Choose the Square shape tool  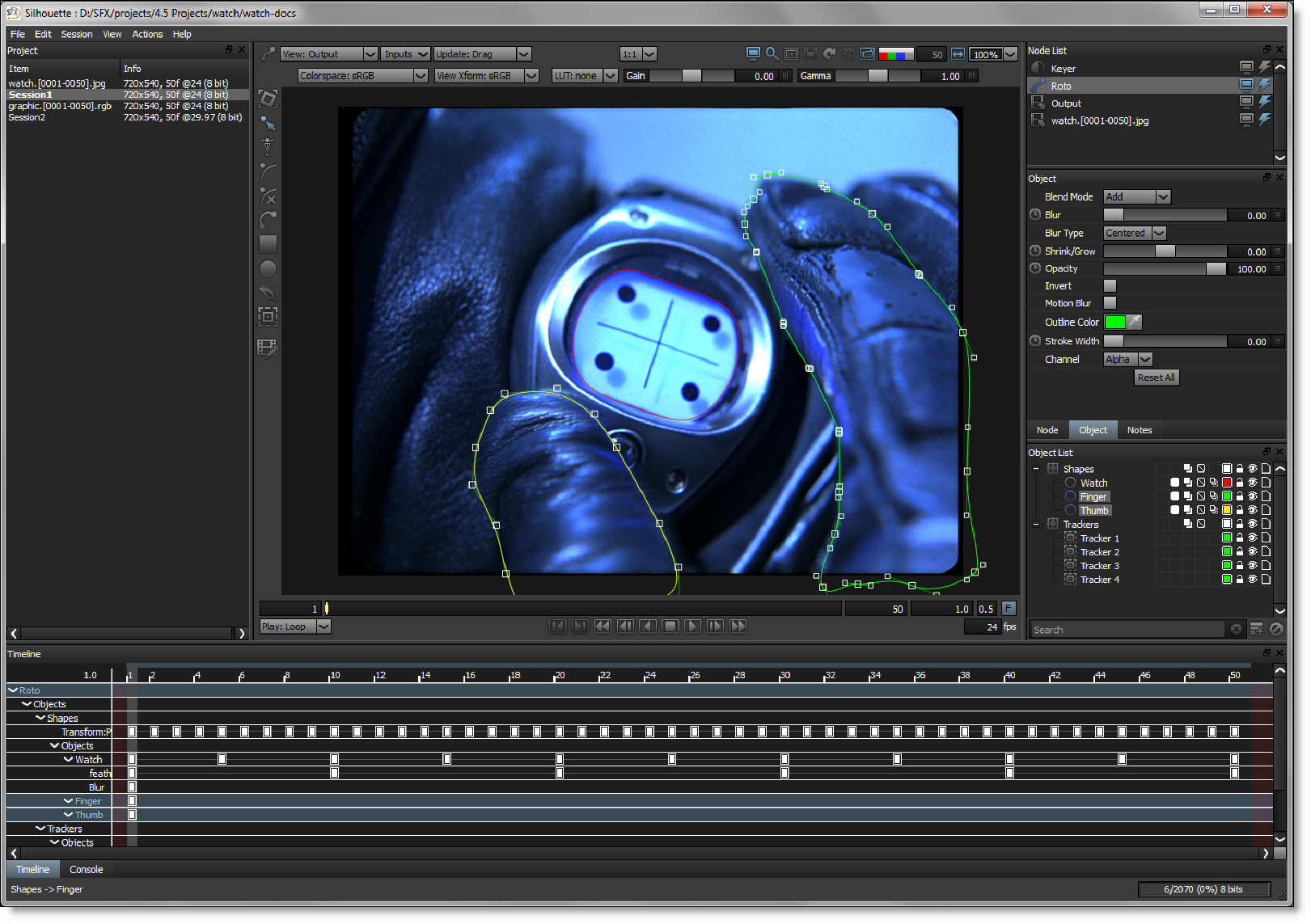point(268,244)
